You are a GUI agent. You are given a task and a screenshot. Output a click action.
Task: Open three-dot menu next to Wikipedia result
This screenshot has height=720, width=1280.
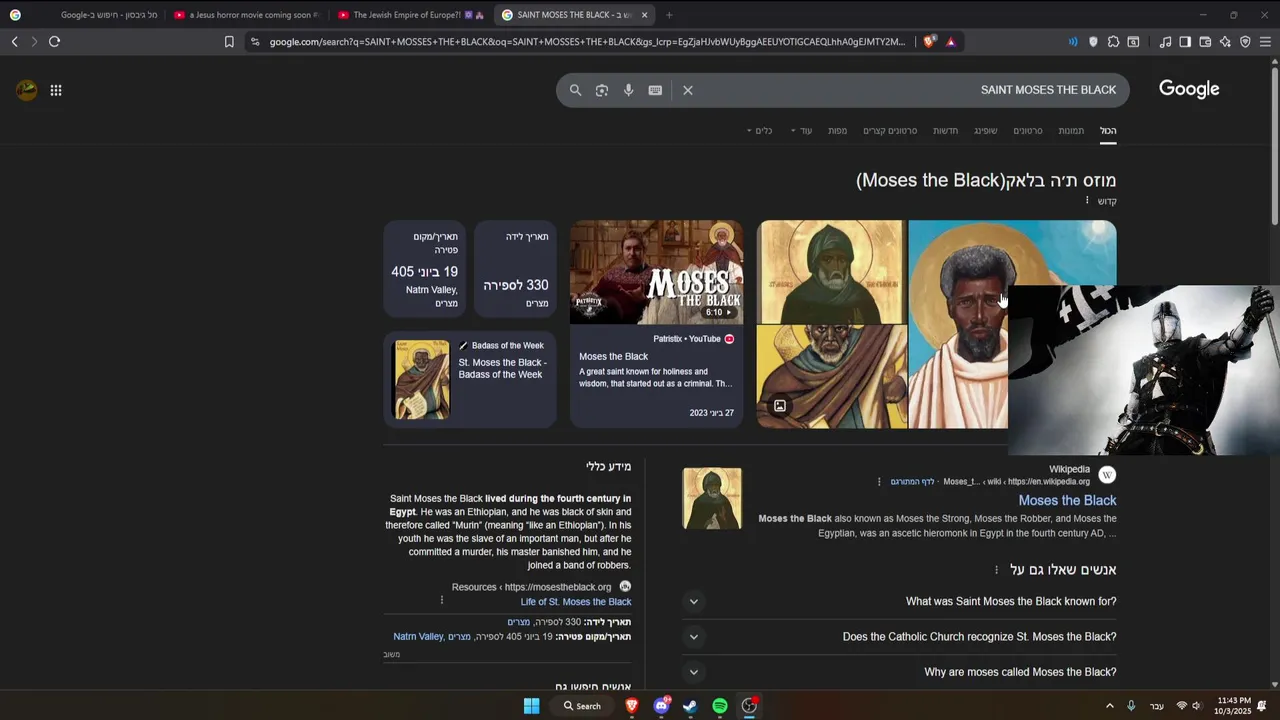pos(879,482)
